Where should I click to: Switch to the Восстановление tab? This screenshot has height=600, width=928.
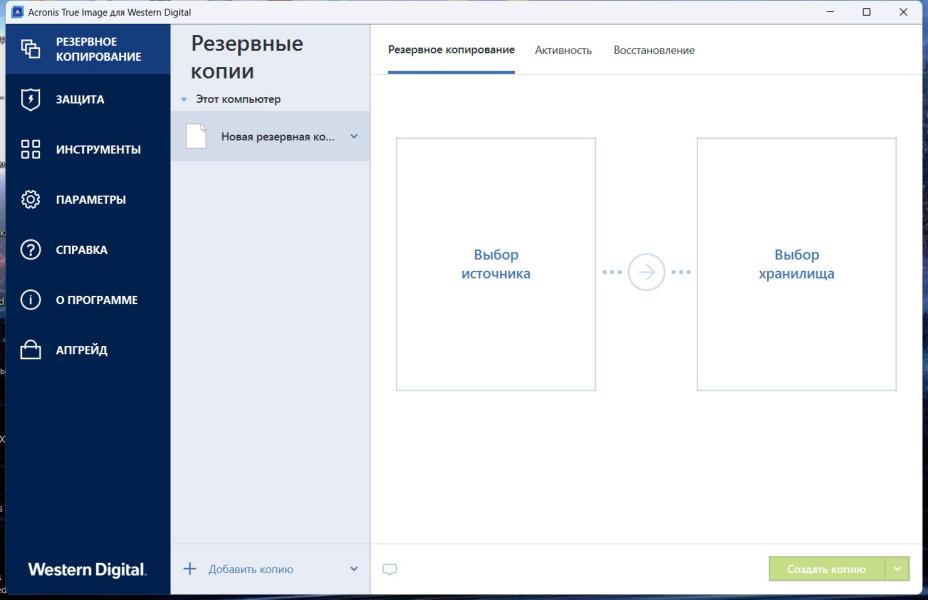click(x=654, y=50)
